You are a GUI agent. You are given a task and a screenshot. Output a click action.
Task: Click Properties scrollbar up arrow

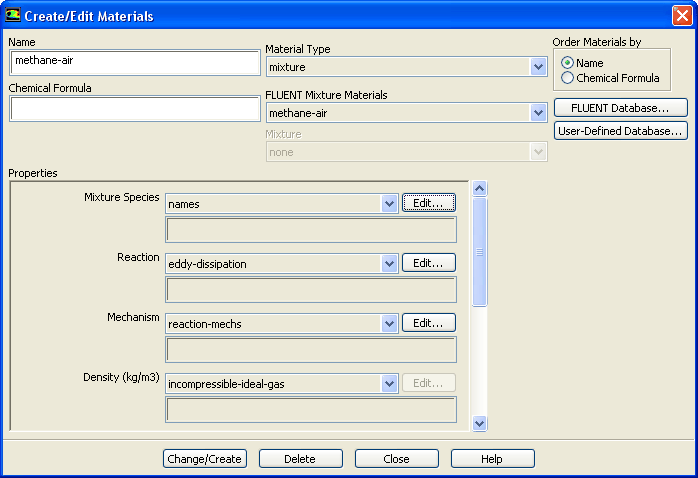(x=479, y=189)
